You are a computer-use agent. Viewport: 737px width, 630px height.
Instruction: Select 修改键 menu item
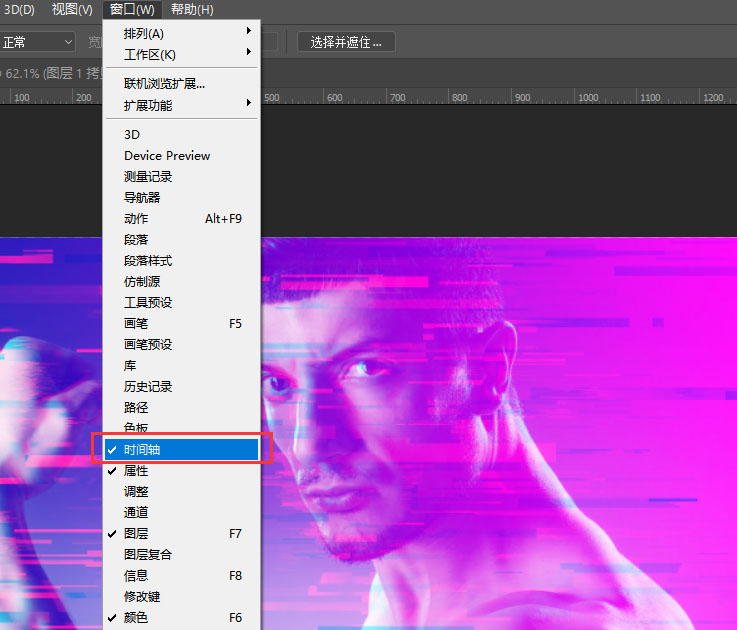pyautogui.click(x=181, y=597)
